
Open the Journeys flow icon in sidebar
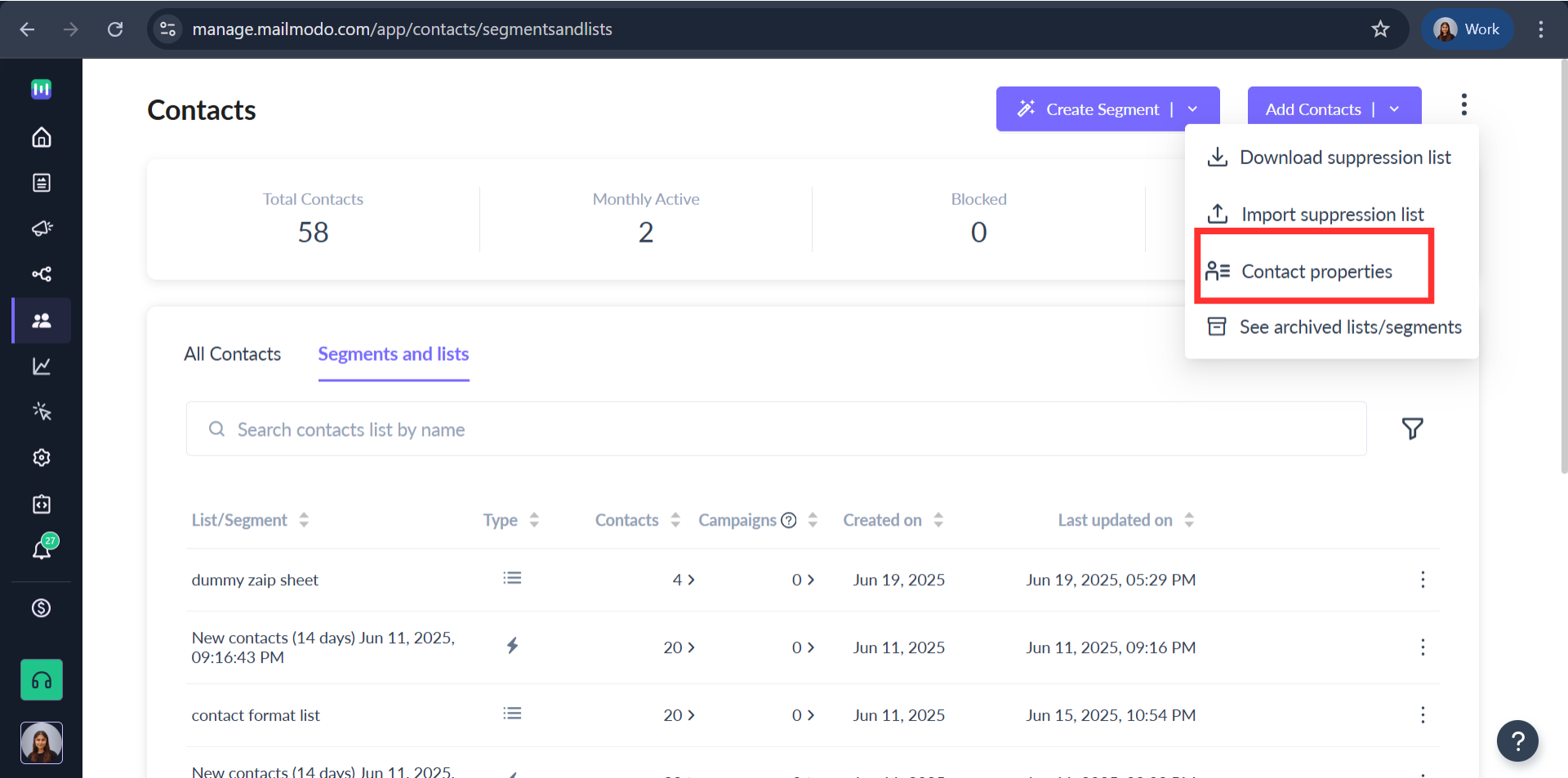coord(42,273)
